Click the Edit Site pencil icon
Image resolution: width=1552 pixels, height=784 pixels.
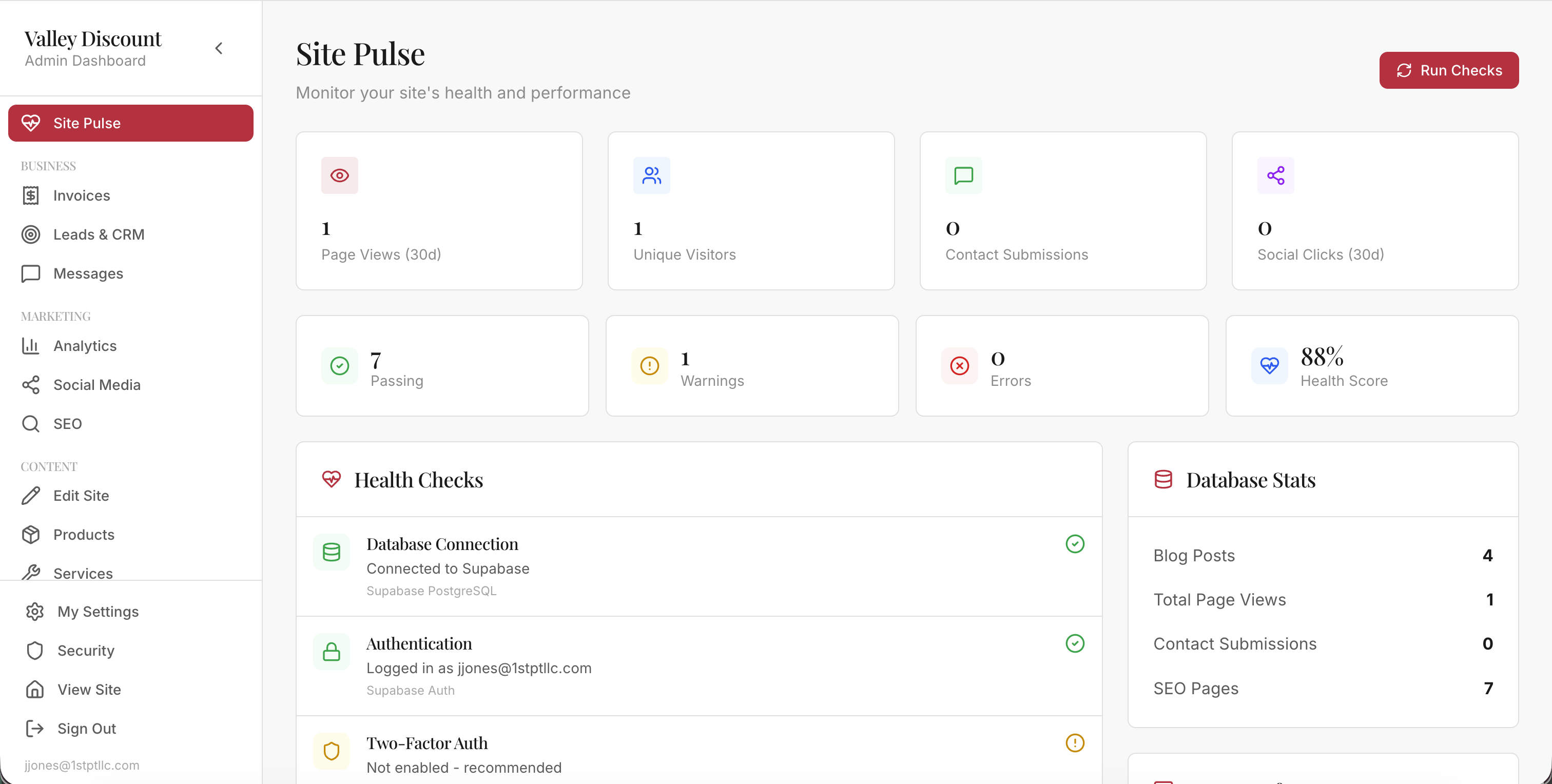(x=31, y=496)
